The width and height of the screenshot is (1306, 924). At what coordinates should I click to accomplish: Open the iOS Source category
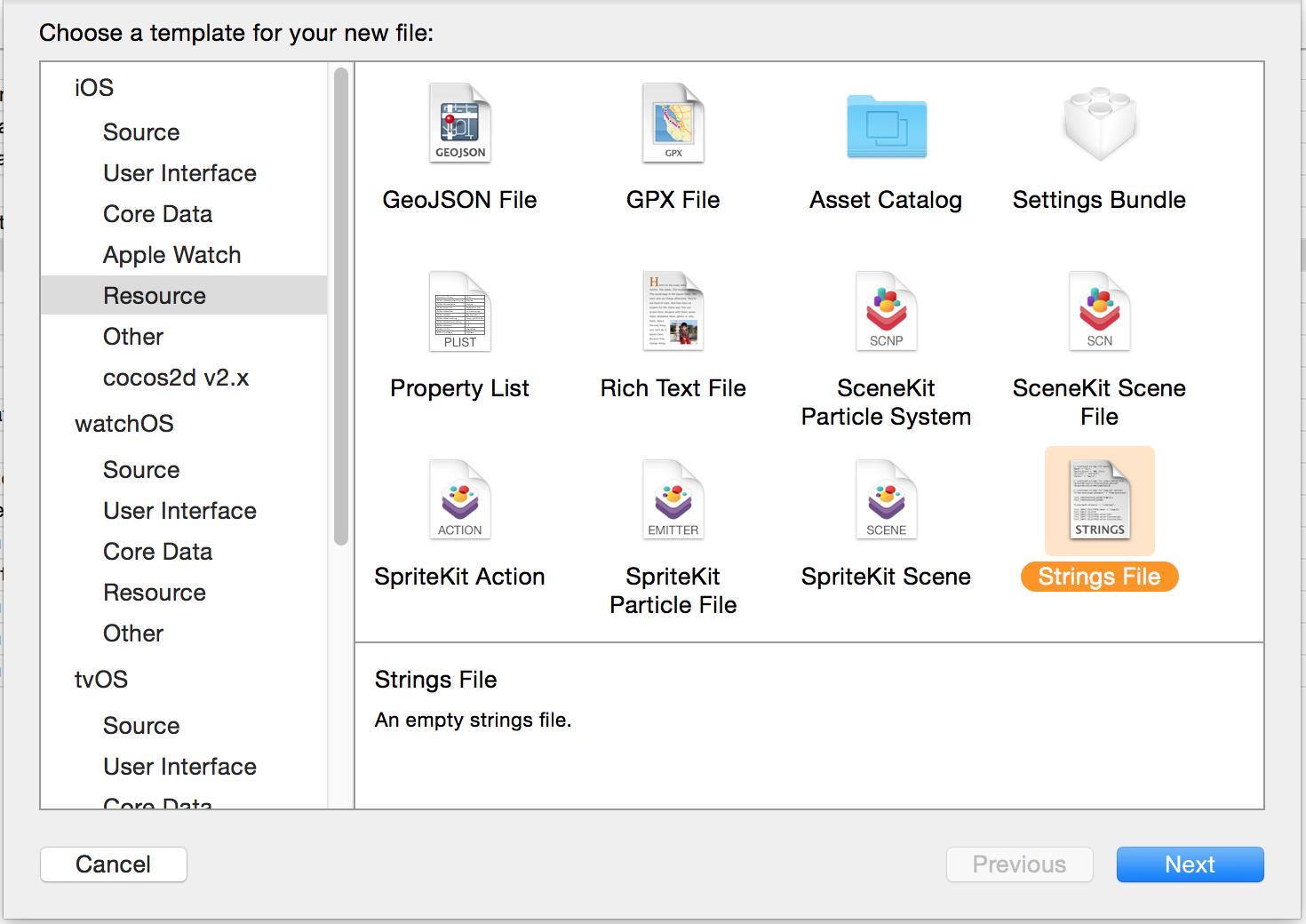[x=141, y=132]
